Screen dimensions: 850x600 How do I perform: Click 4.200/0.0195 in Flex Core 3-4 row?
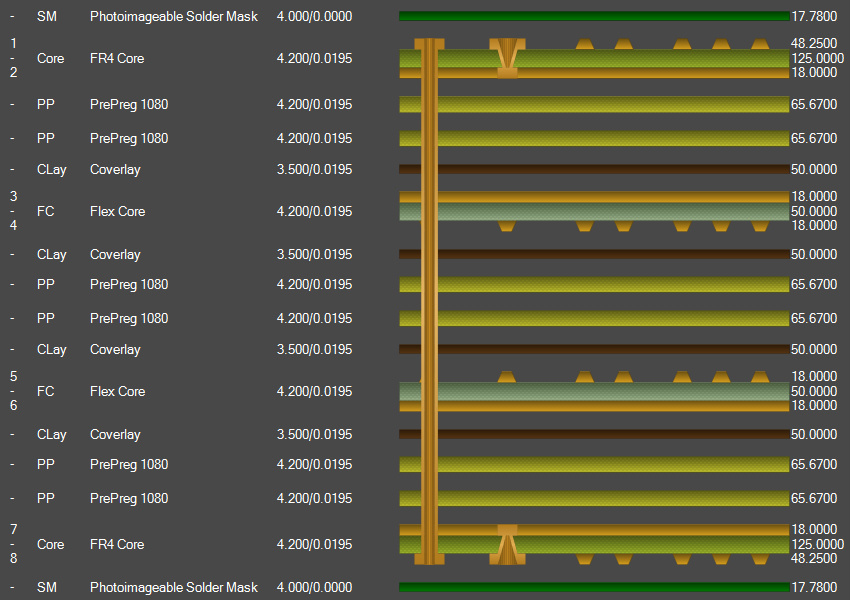coord(314,211)
